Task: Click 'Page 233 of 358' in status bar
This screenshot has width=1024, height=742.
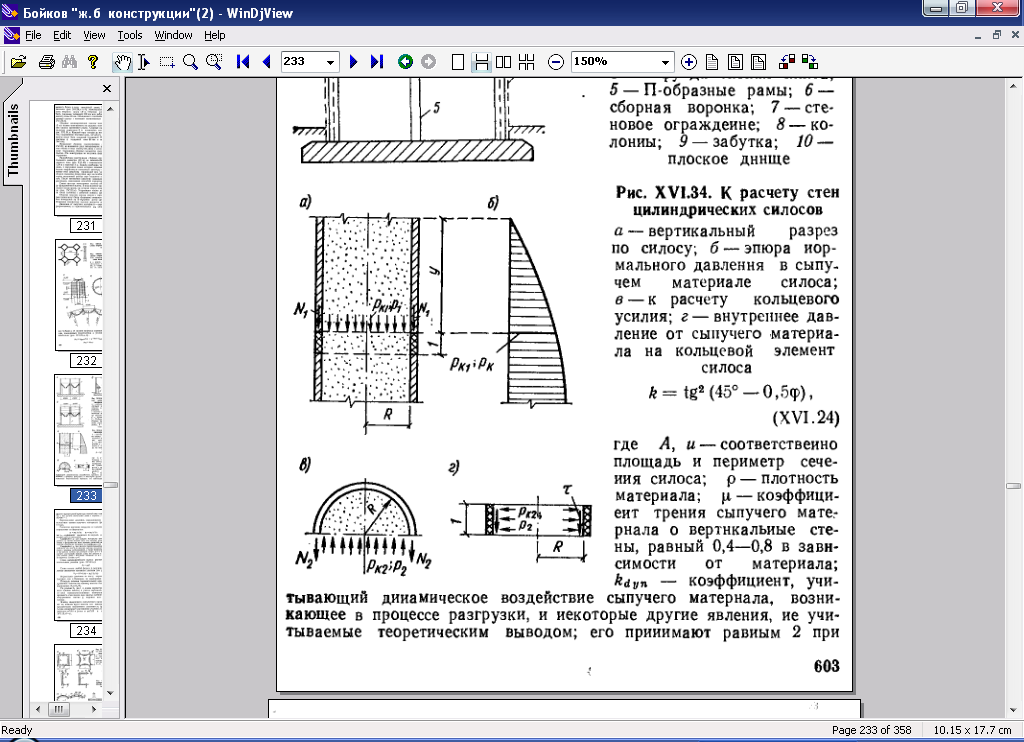Action: (871, 730)
